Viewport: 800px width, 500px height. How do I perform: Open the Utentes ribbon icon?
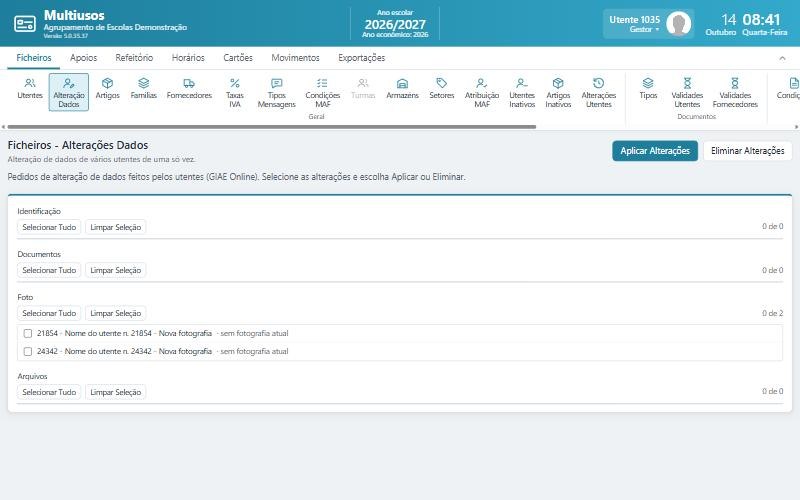click(30, 88)
